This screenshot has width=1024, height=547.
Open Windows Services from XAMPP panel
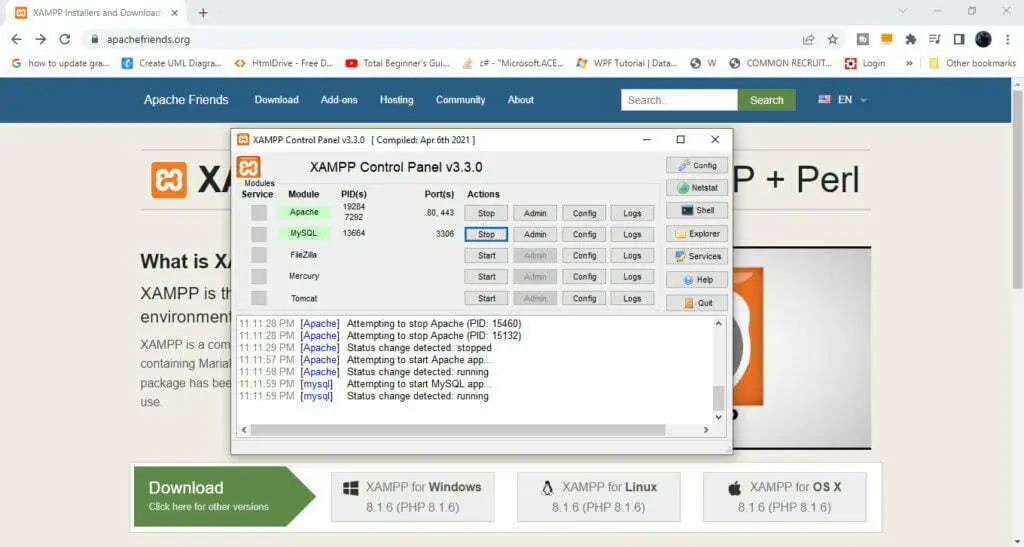pyautogui.click(x=697, y=257)
